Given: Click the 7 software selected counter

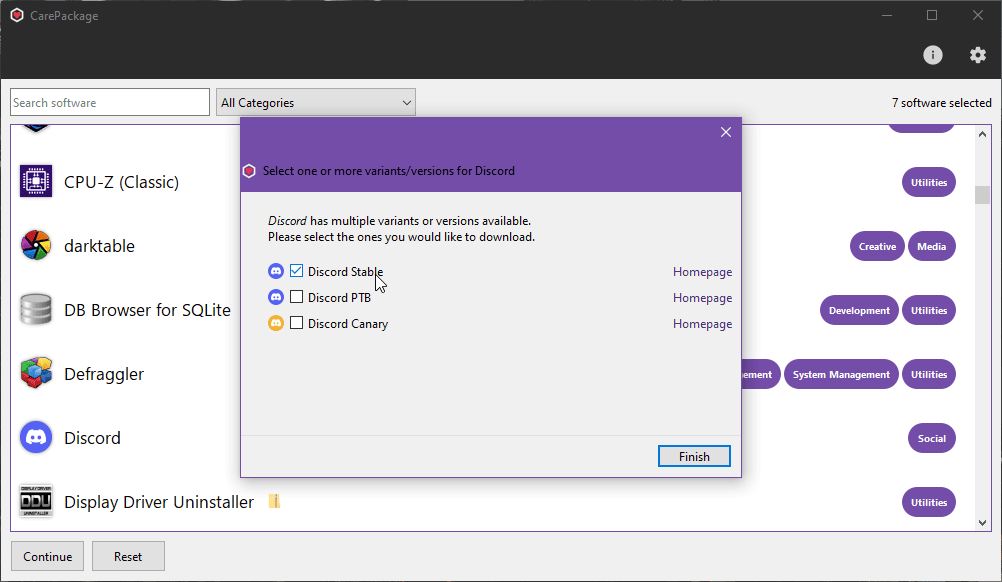Looking at the screenshot, I should pos(941,103).
